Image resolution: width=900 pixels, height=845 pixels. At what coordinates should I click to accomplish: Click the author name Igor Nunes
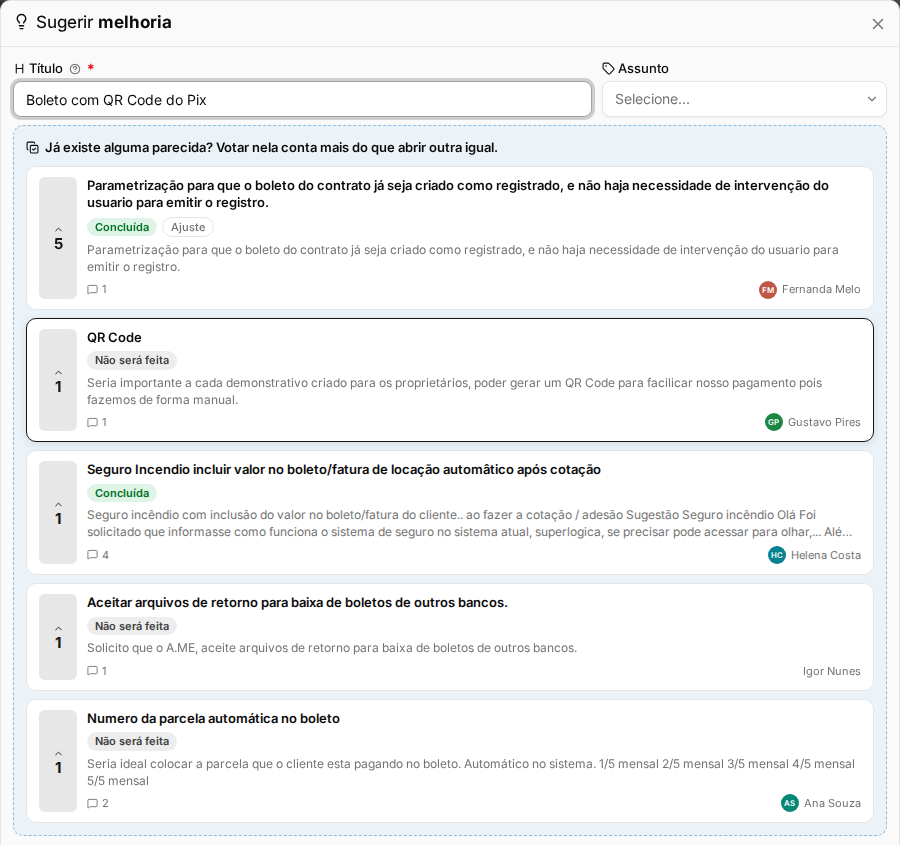tap(831, 671)
